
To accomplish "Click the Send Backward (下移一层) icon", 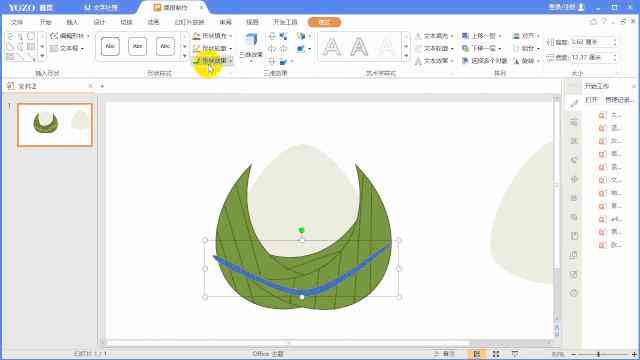I will [465, 48].
